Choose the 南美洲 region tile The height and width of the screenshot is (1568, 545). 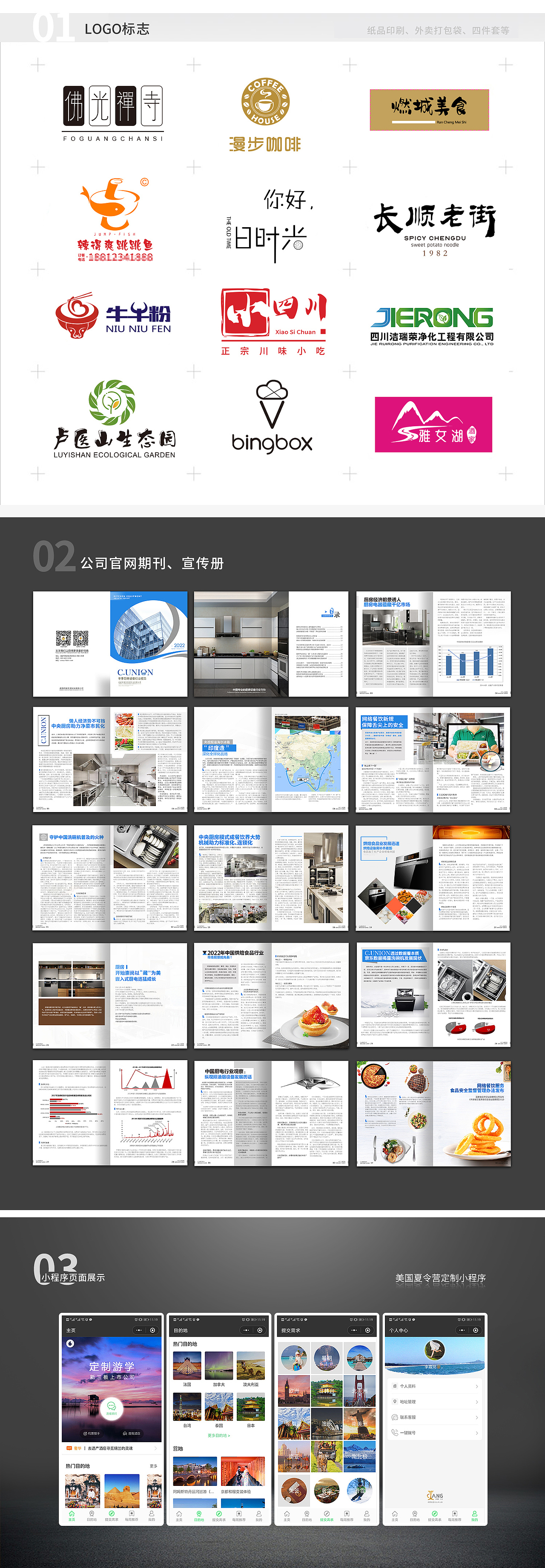pos(359,1424)
